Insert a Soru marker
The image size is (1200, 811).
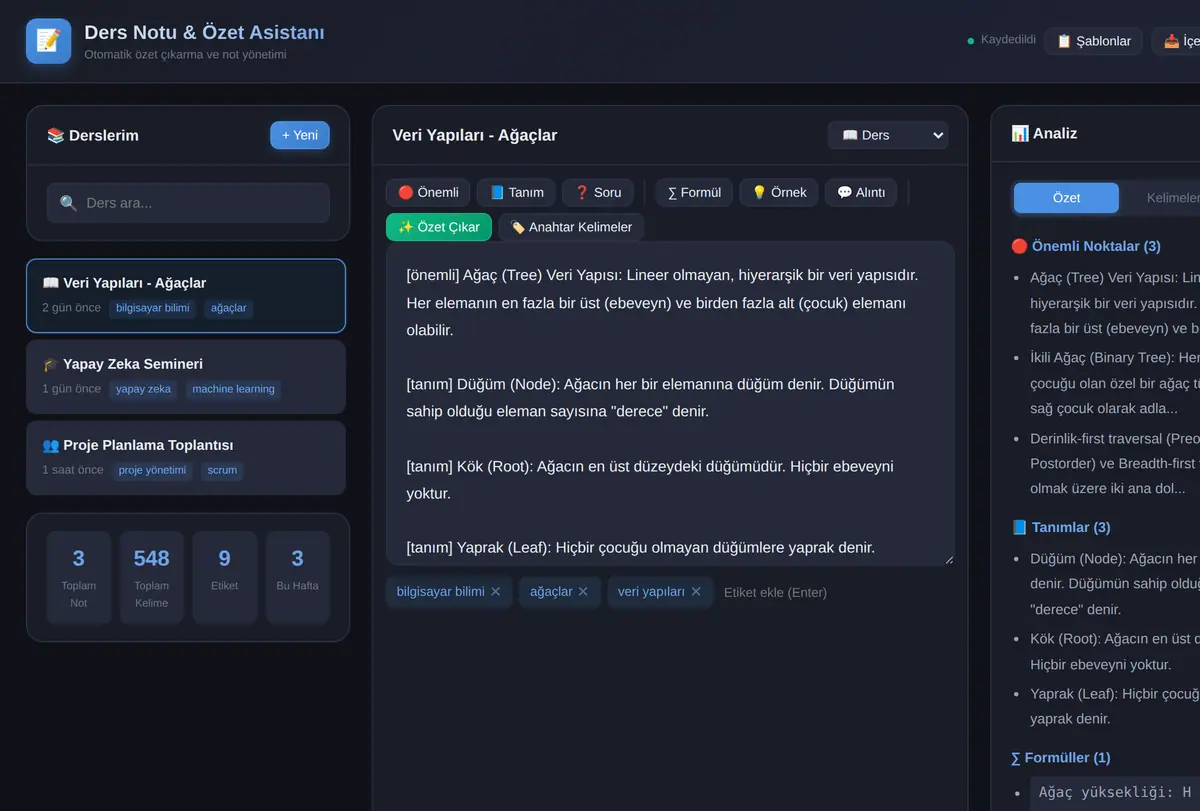click(x=598, y=192)
